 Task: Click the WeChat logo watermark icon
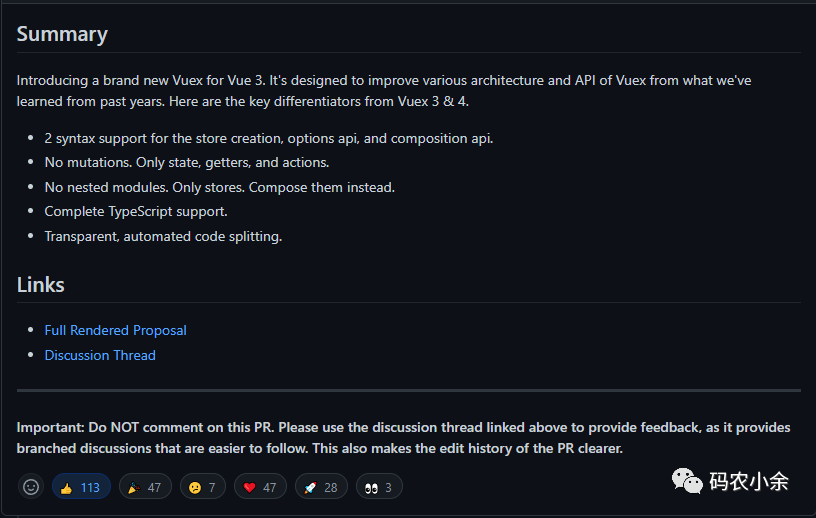pyautogui.click(x=687, y=482)
